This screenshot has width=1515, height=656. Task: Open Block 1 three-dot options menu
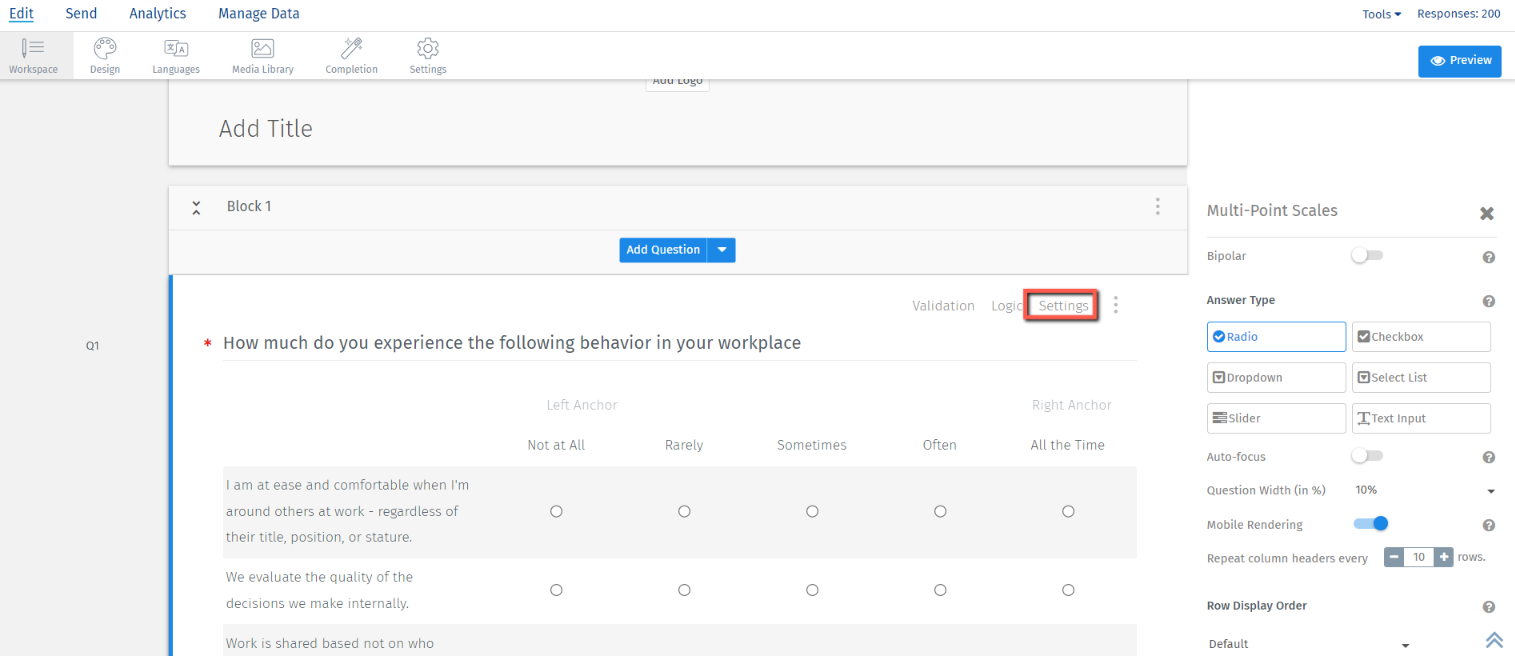[x=1157, y=206]
